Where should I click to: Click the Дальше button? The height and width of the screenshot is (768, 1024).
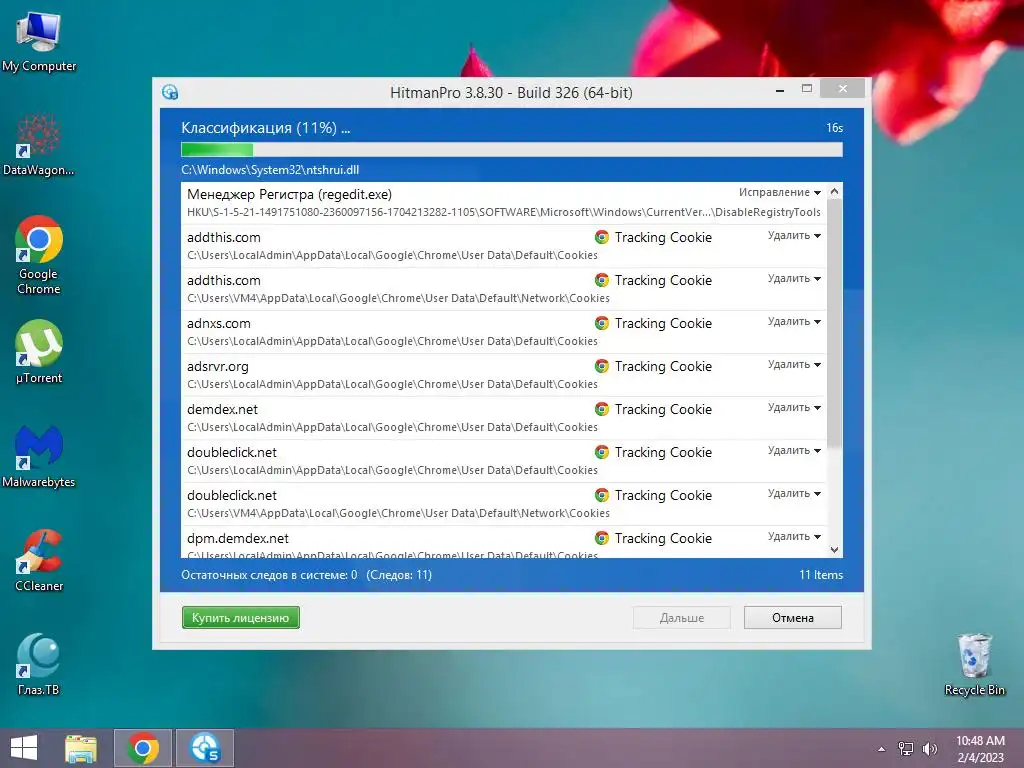[x=681, y=618]
